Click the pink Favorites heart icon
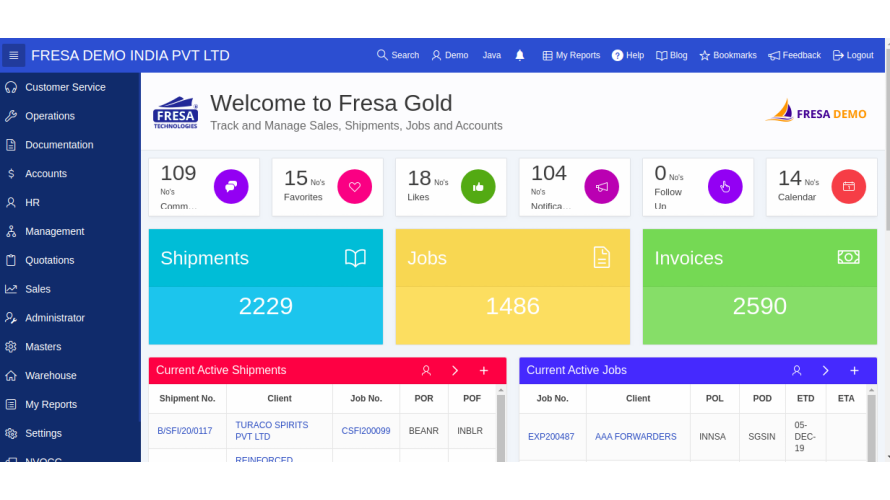This screenshot has height=500, width=890. click(355, 186)
